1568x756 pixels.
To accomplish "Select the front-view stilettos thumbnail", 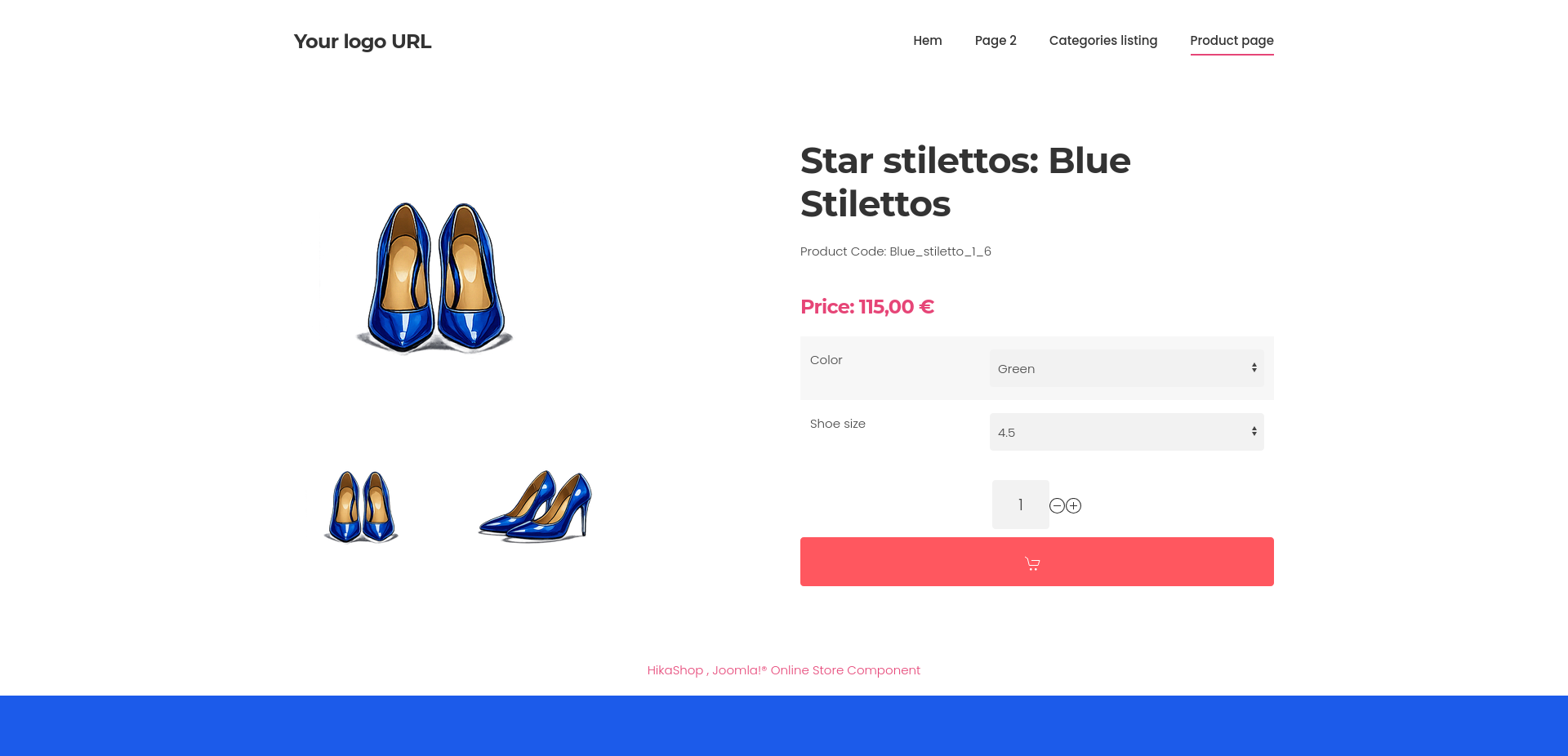I will pyautogui.click(x=361, y=506).
